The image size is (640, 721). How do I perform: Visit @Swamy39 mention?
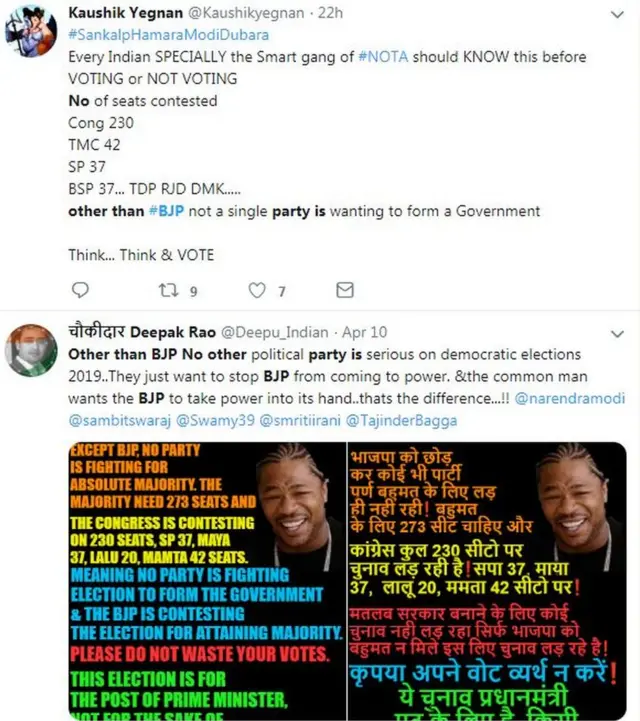(215, 420)
